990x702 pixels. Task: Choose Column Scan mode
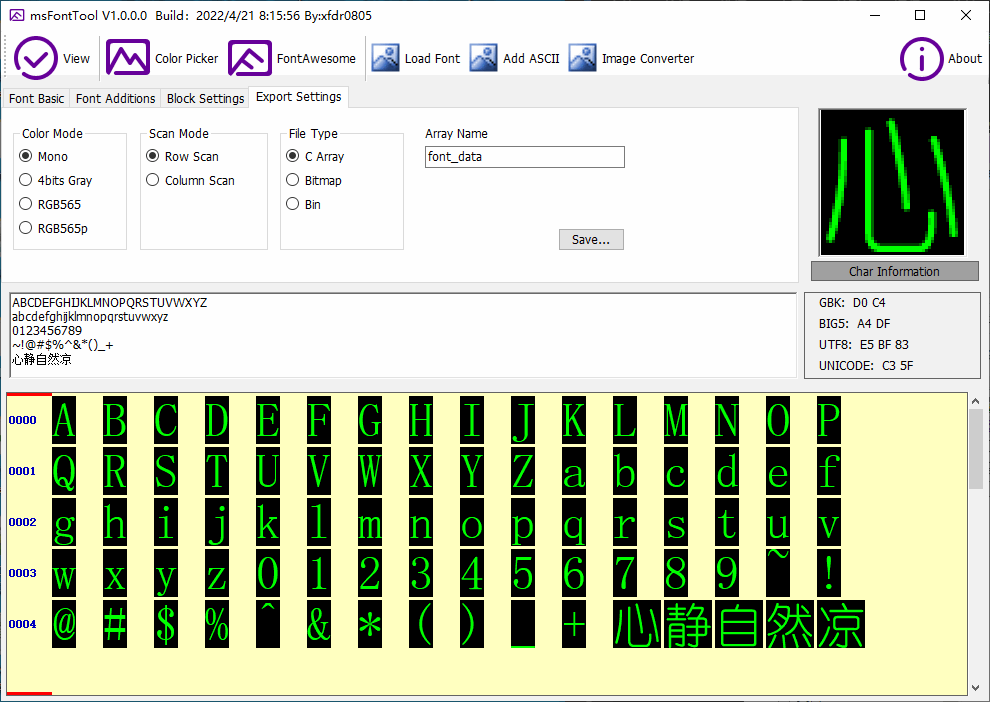[x=190, y=180]
